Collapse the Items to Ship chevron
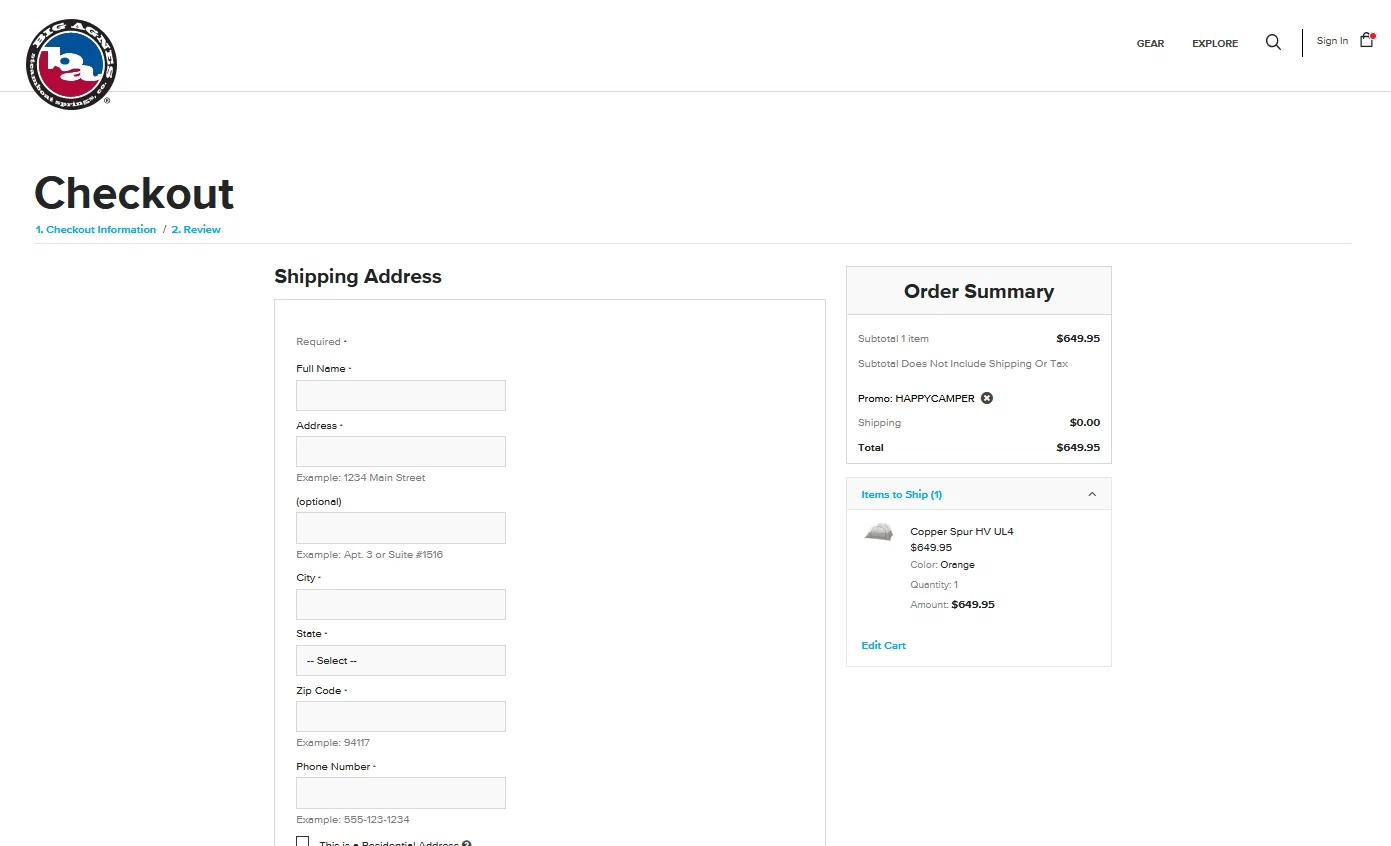This screenshot has width=1391, height=846. [1092, 494]
